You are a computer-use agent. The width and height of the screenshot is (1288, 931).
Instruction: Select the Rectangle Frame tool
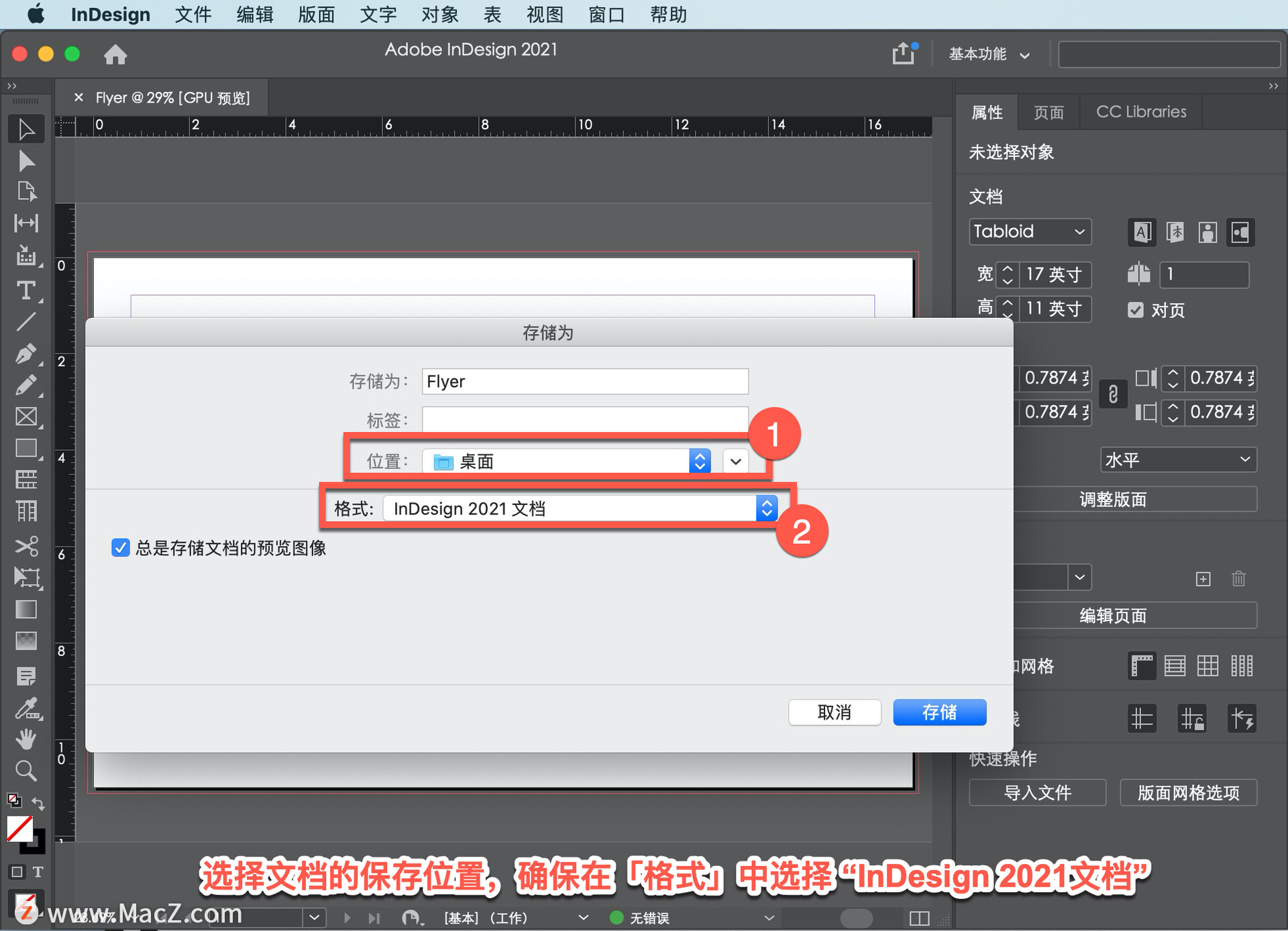pyautogui.click(x=25, y=417)
